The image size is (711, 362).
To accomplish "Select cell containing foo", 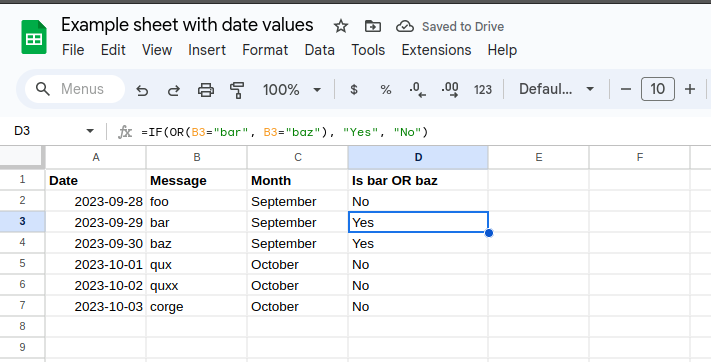I will coord(197,201).
